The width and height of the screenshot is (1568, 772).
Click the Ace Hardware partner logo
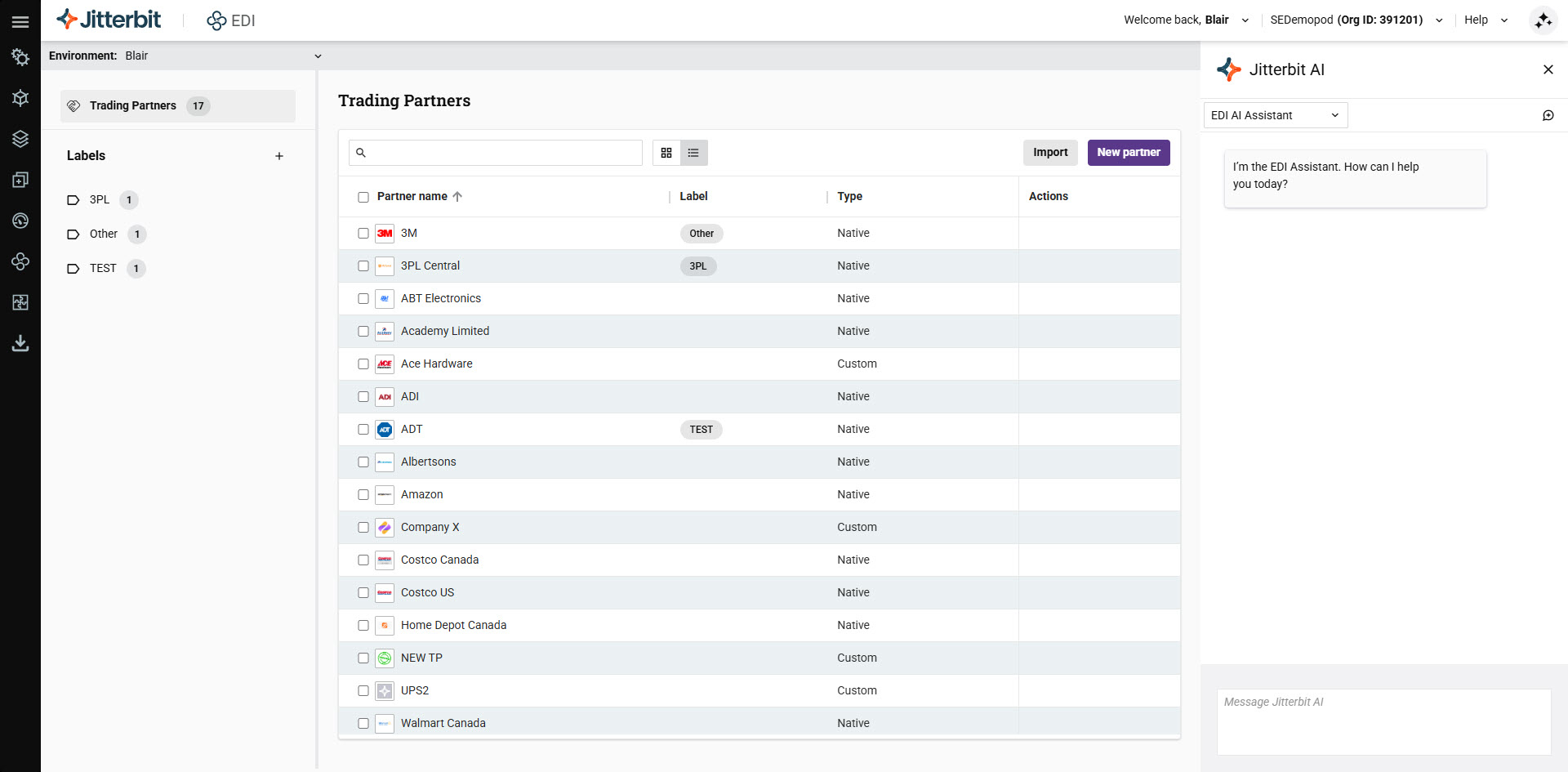(385, 364)
